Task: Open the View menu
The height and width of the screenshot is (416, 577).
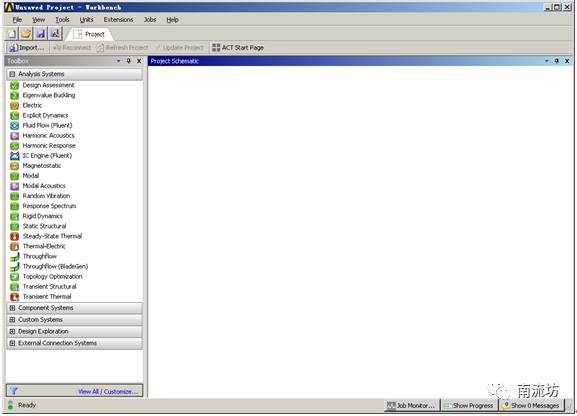Action: pos(38,20)
